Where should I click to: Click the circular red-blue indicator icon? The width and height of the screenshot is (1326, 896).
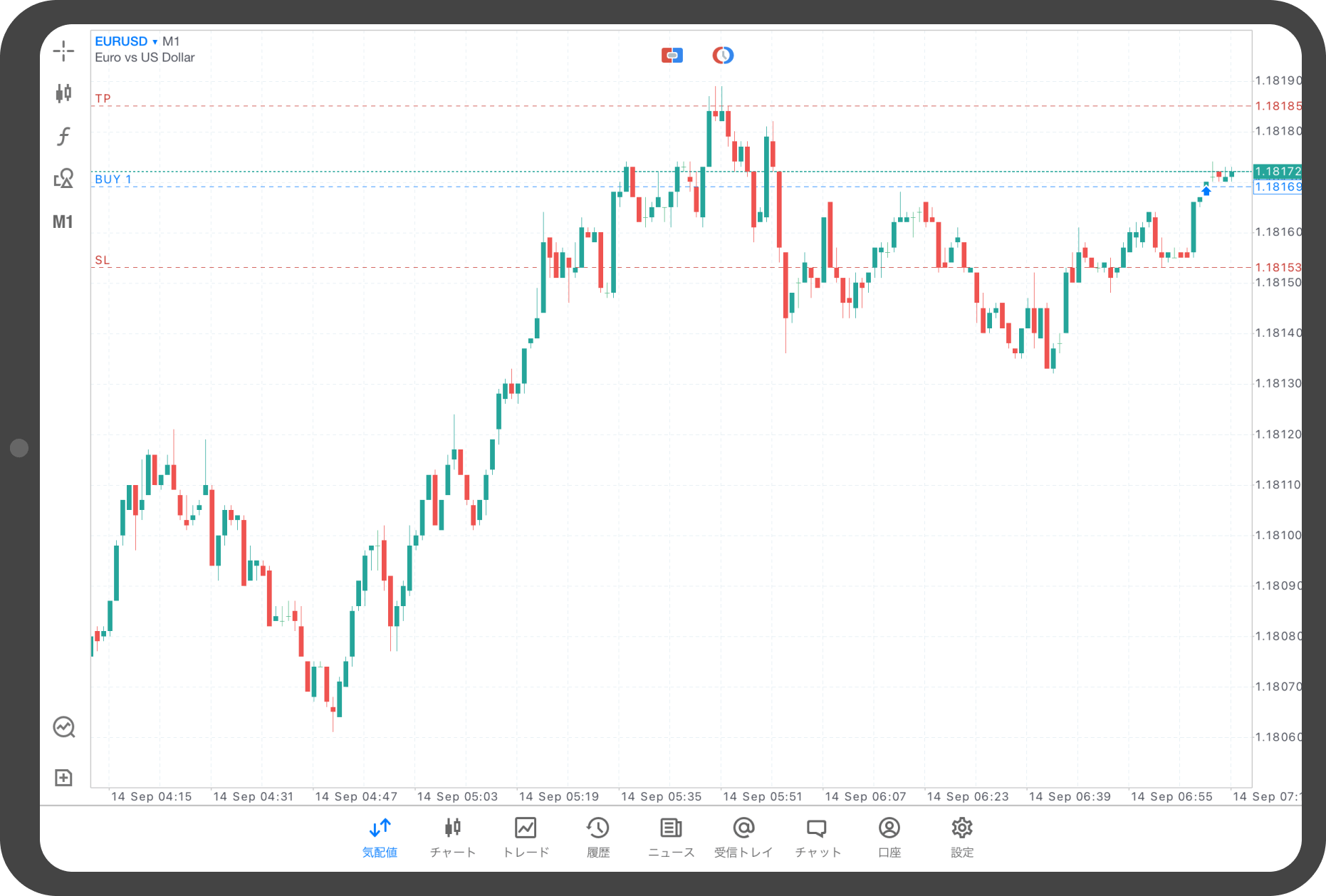click(x=723, y=55)
